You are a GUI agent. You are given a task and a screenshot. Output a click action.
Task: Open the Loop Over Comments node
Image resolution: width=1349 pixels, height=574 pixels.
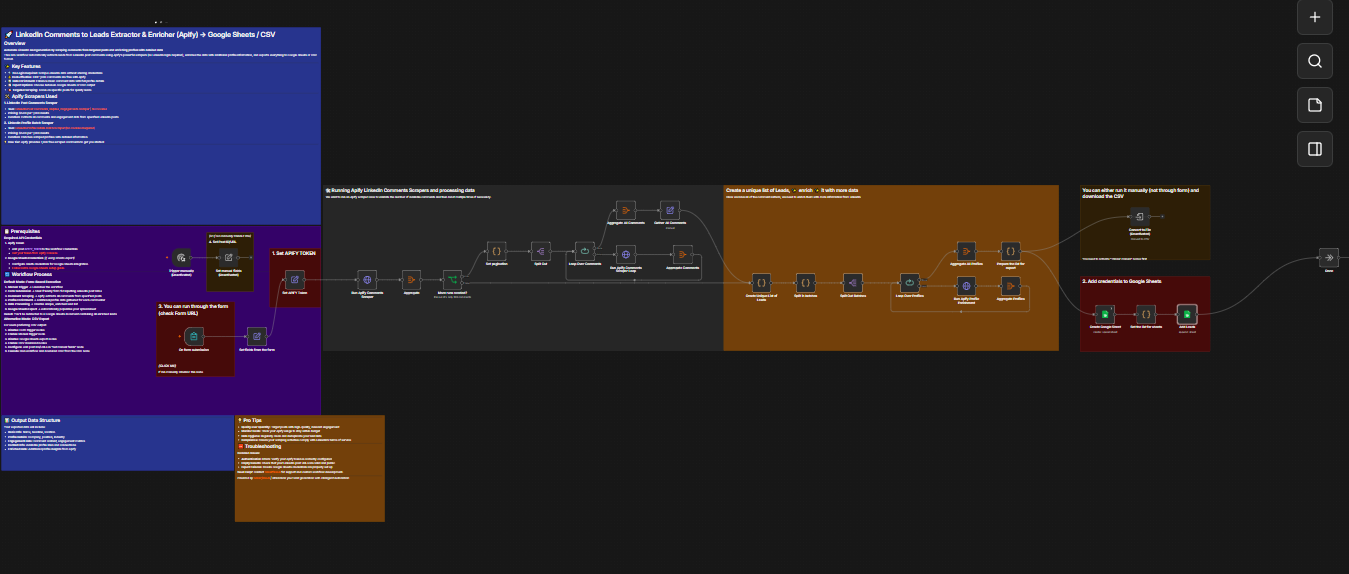click(585, 251)
